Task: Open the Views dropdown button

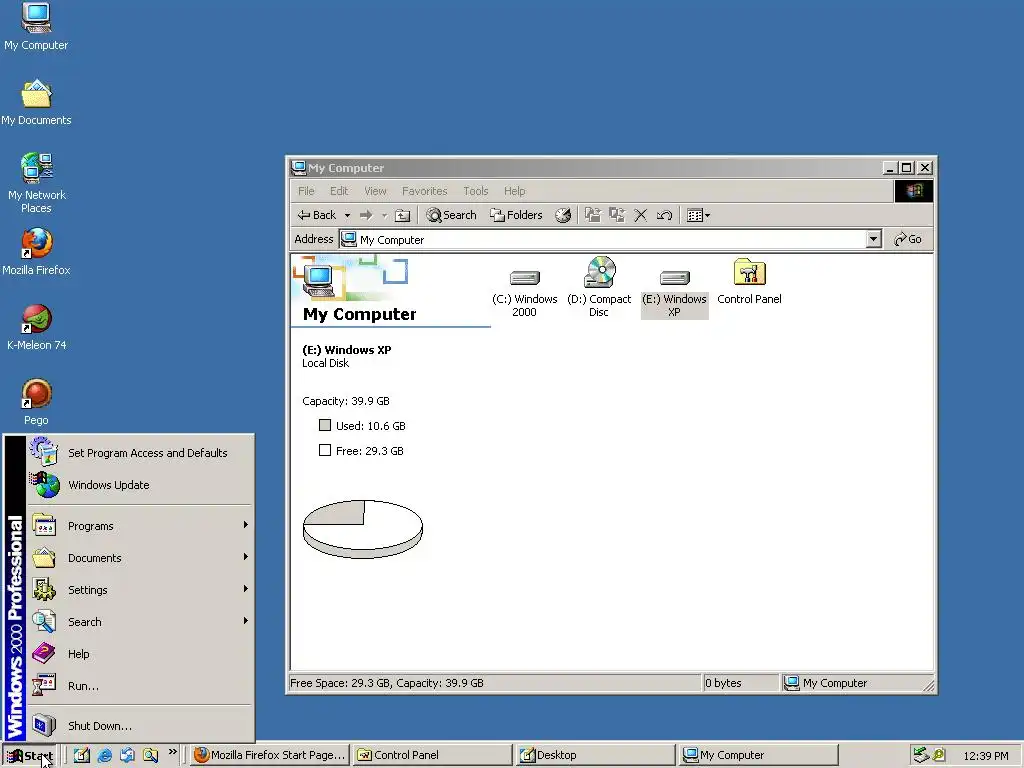Action: click(x=698, y=216)
